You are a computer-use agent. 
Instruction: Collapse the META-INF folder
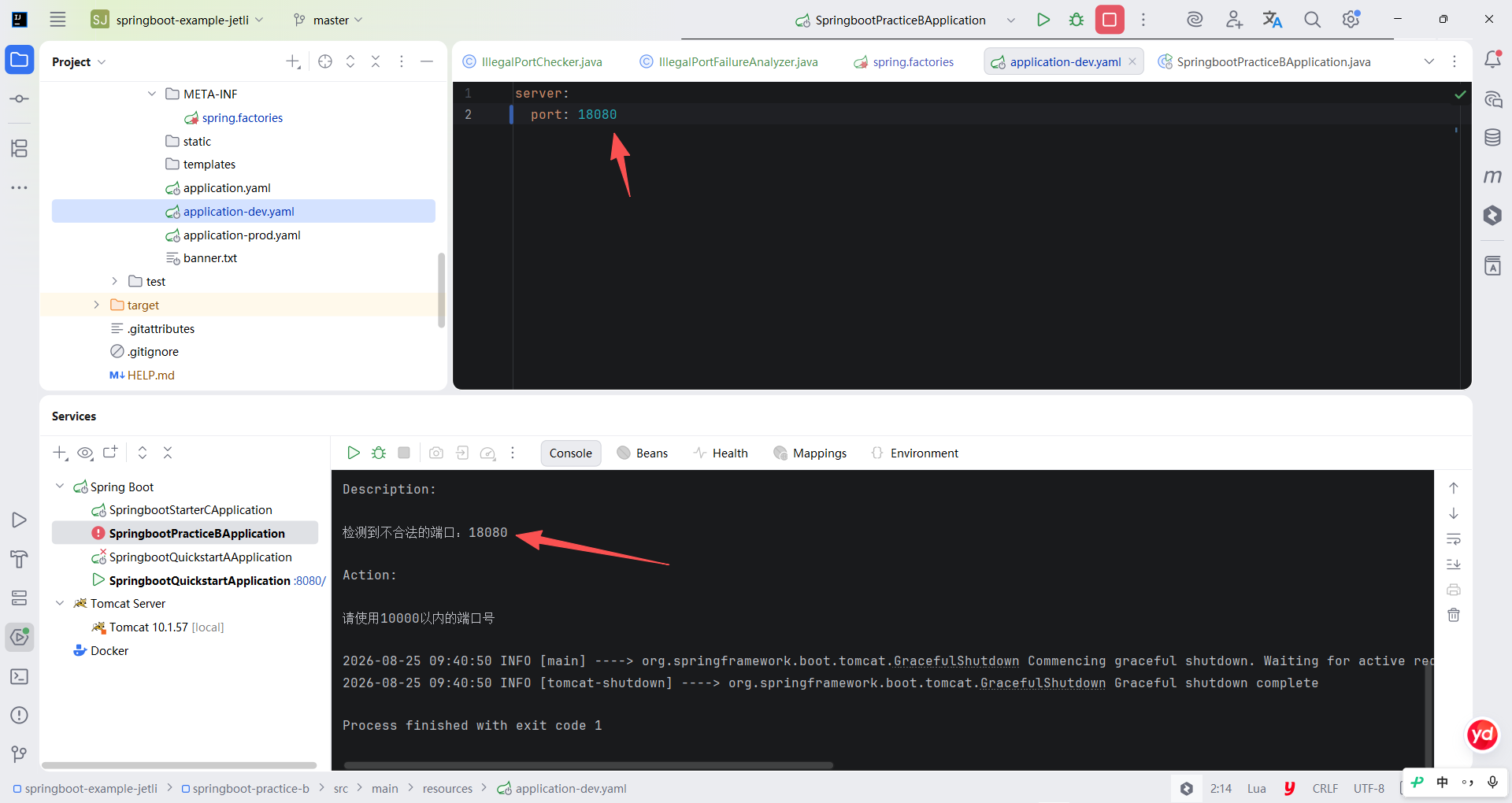(x=152, y=94)
